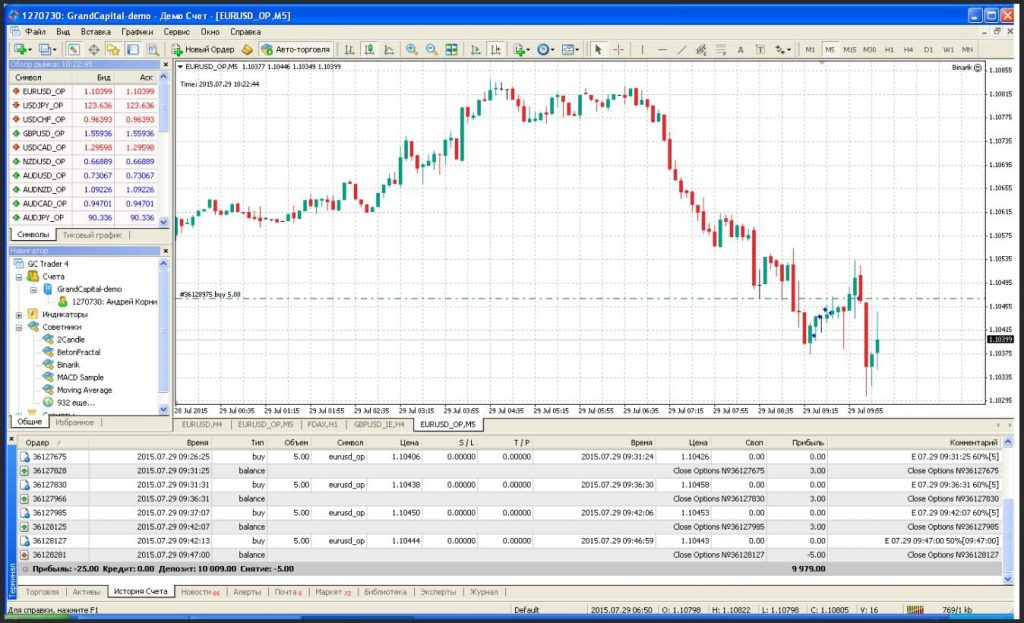Viewport: 1024px width, 623px height.
Task: Select the equidistant channel tool
Action: click(x=701, y=50)
